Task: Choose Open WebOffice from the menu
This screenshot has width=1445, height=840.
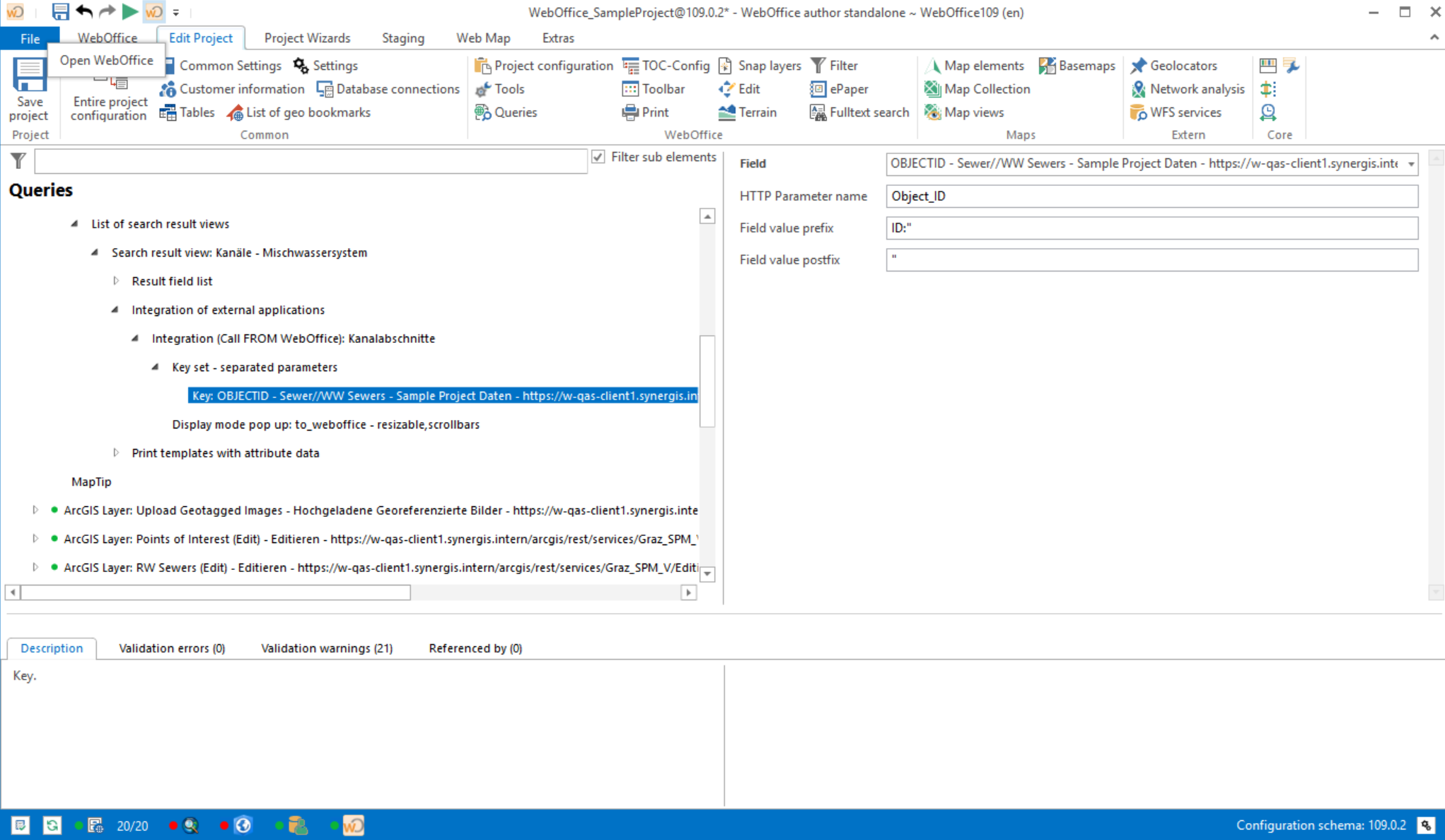Action: point(105,60)
